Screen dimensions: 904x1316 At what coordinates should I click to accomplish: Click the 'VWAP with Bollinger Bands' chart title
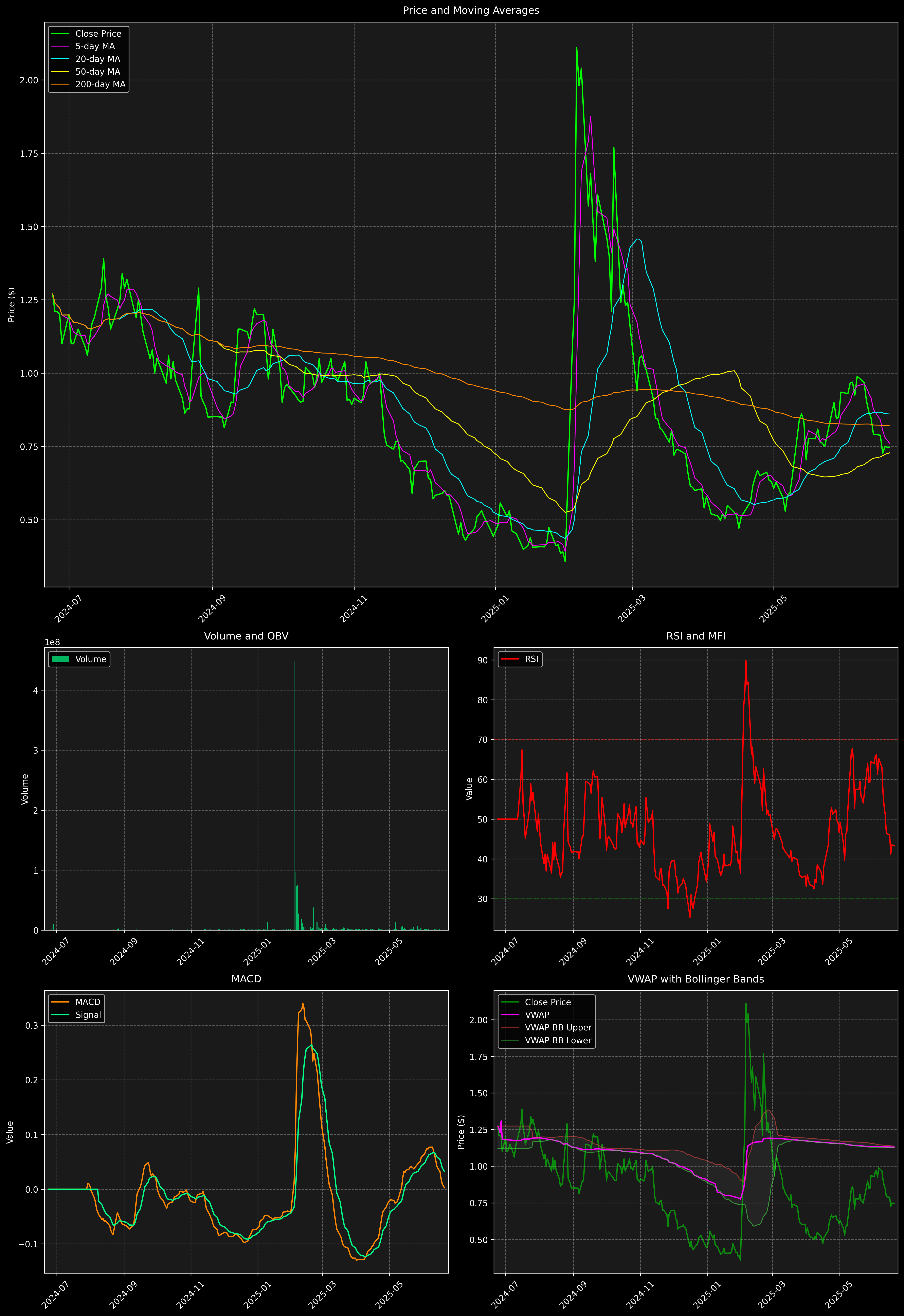tap(695, 979)
